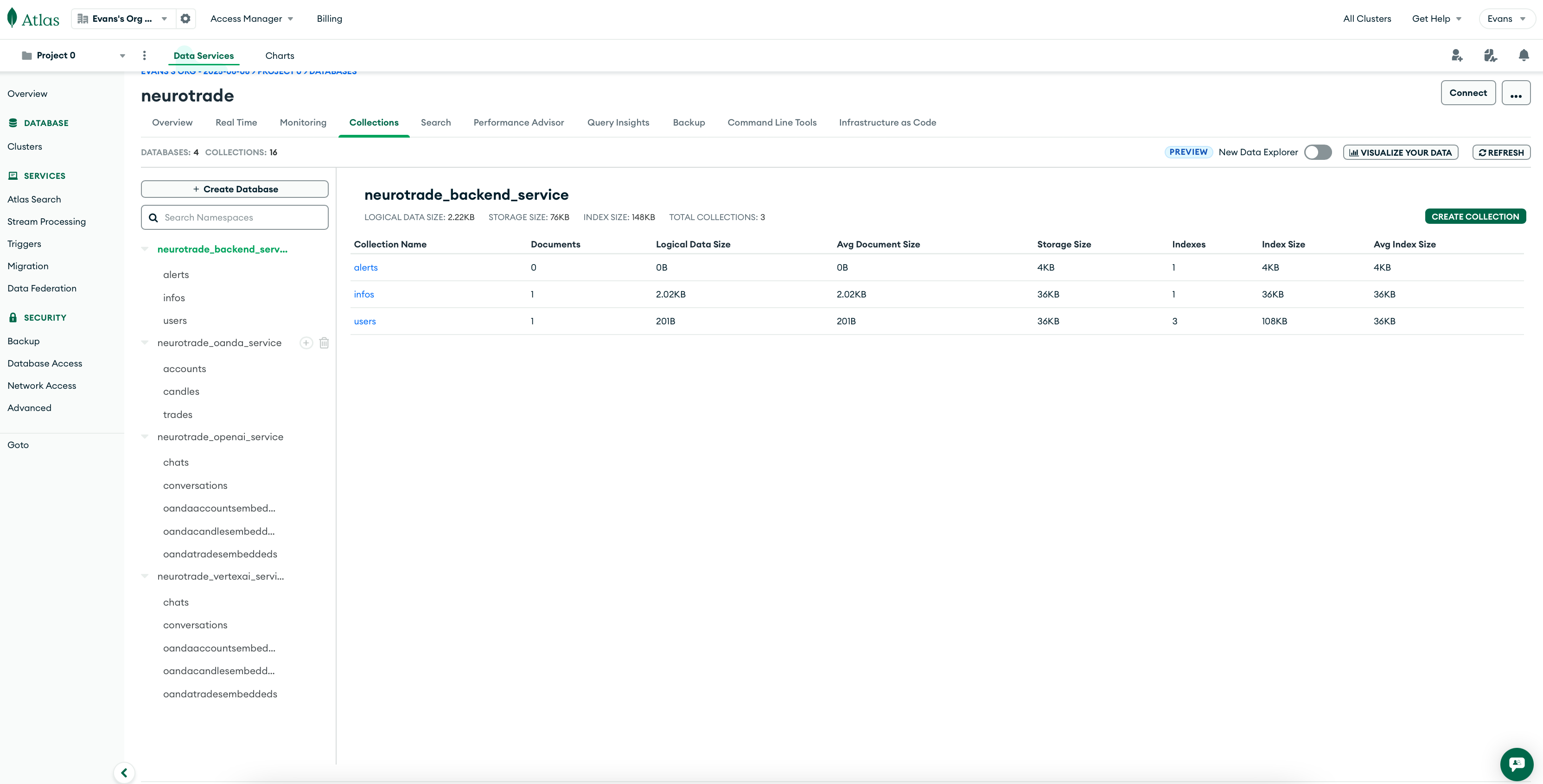This screenshot has width=1543, height=784.
Task: Delete the neurotrade_oanda_service database via trash icon
Action: click(324, 343)
